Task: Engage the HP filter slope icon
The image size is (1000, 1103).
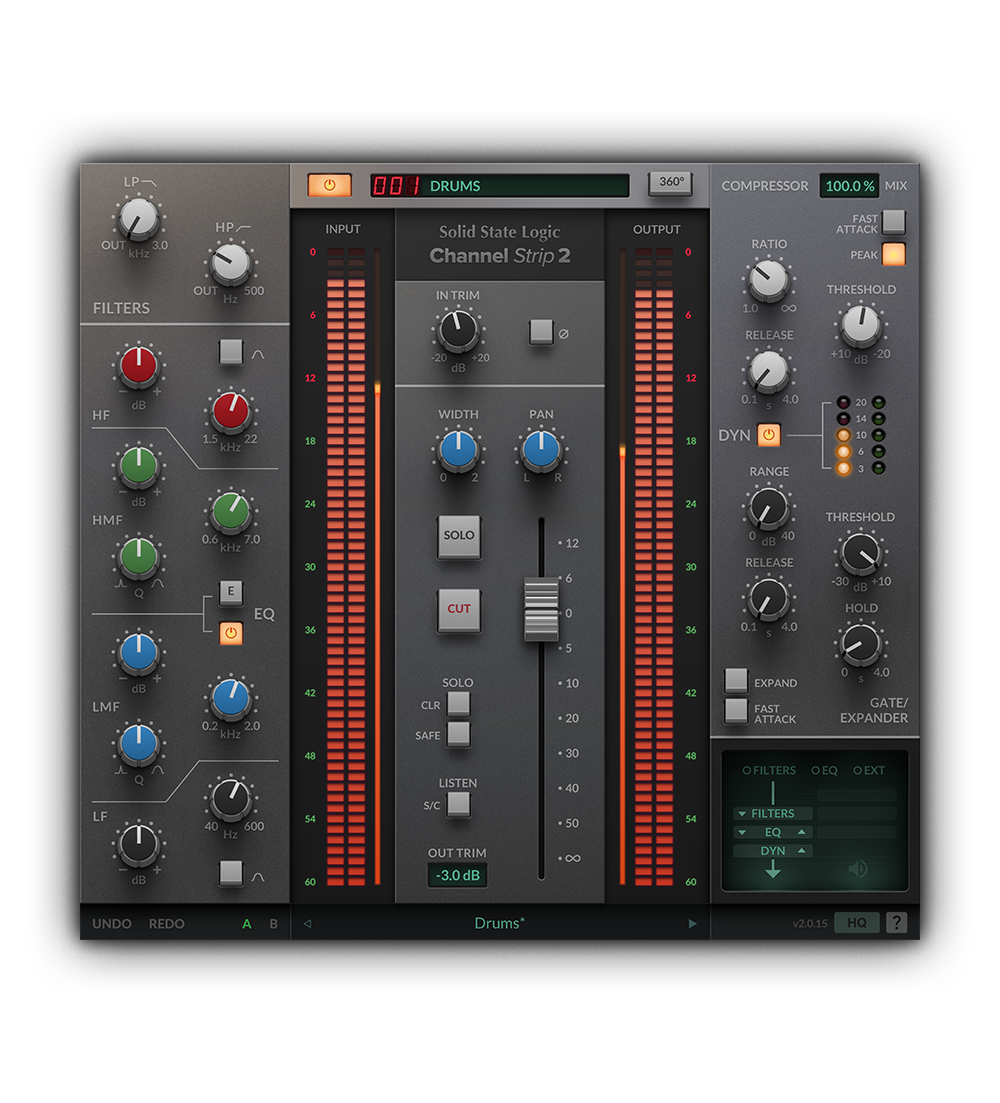Action: point(243,226)
